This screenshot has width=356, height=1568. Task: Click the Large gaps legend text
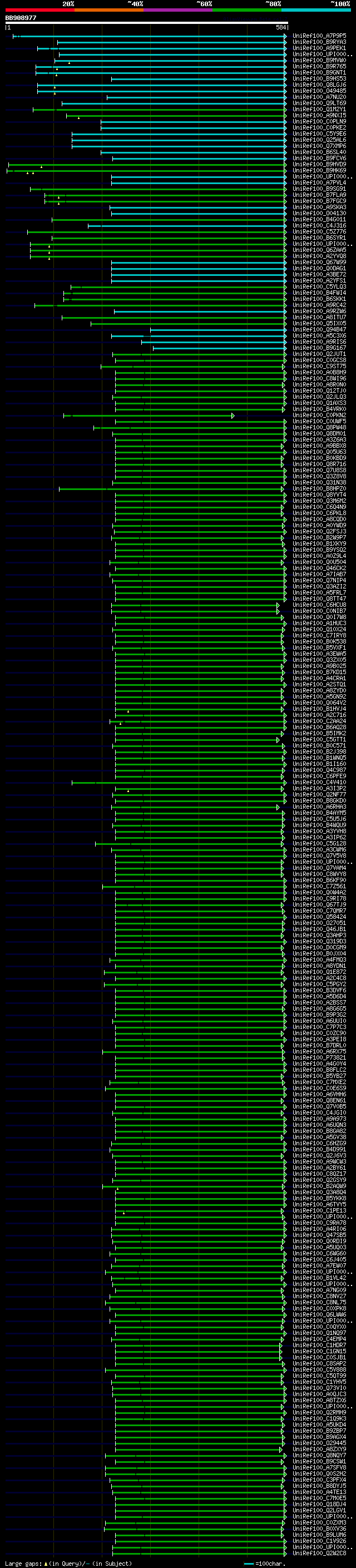click(68, 1564)
